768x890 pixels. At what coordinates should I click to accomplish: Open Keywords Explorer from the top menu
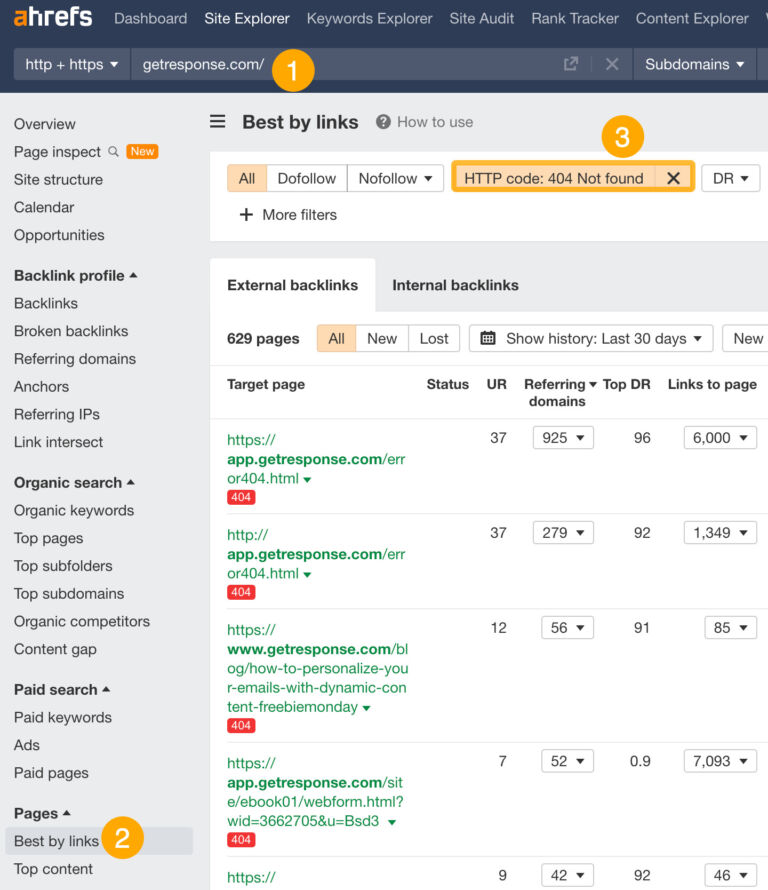pyautogui.click(x=369, y=18)
